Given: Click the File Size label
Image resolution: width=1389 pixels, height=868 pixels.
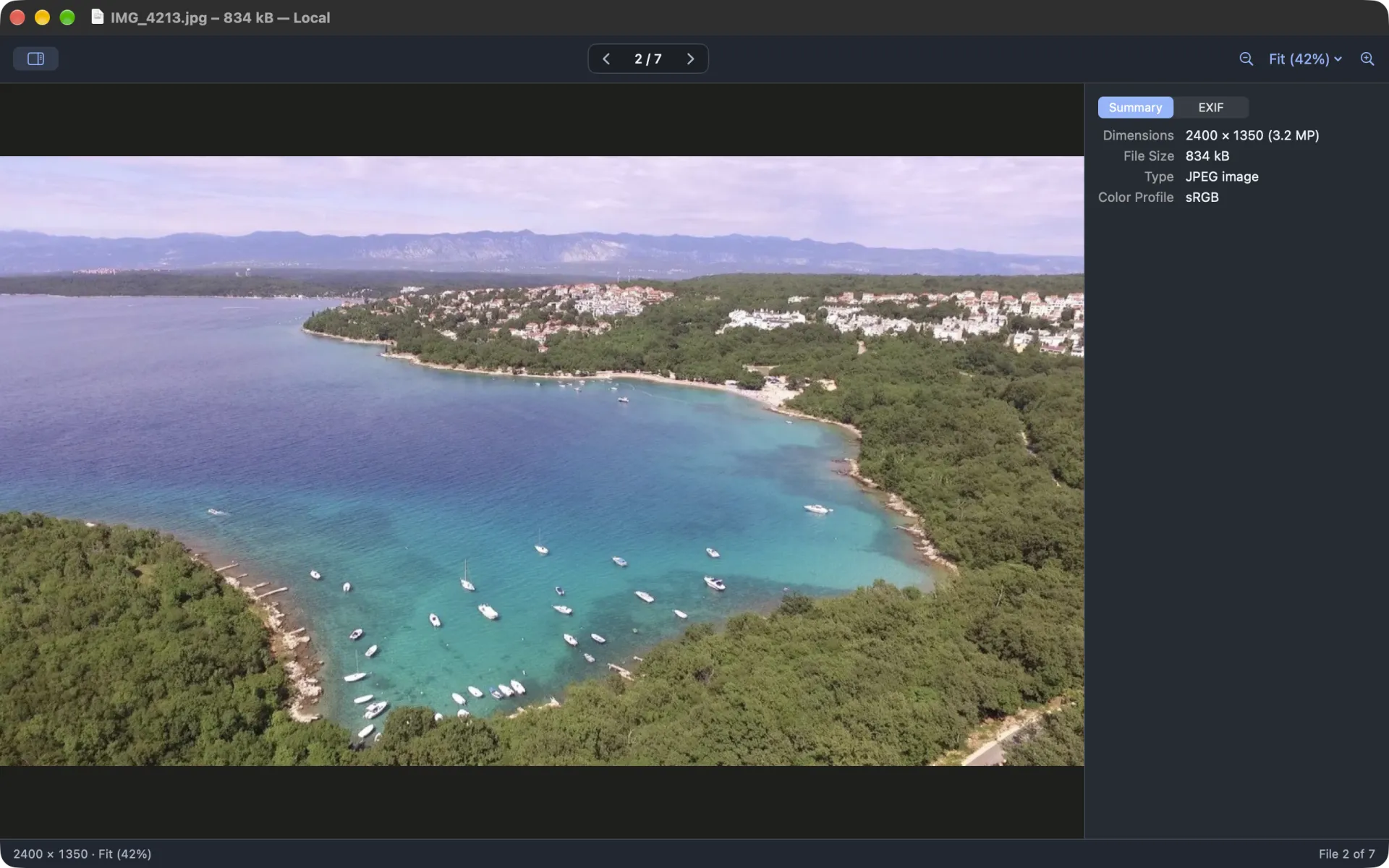Looking at the screenshot, I should [x=1148, y=156].
